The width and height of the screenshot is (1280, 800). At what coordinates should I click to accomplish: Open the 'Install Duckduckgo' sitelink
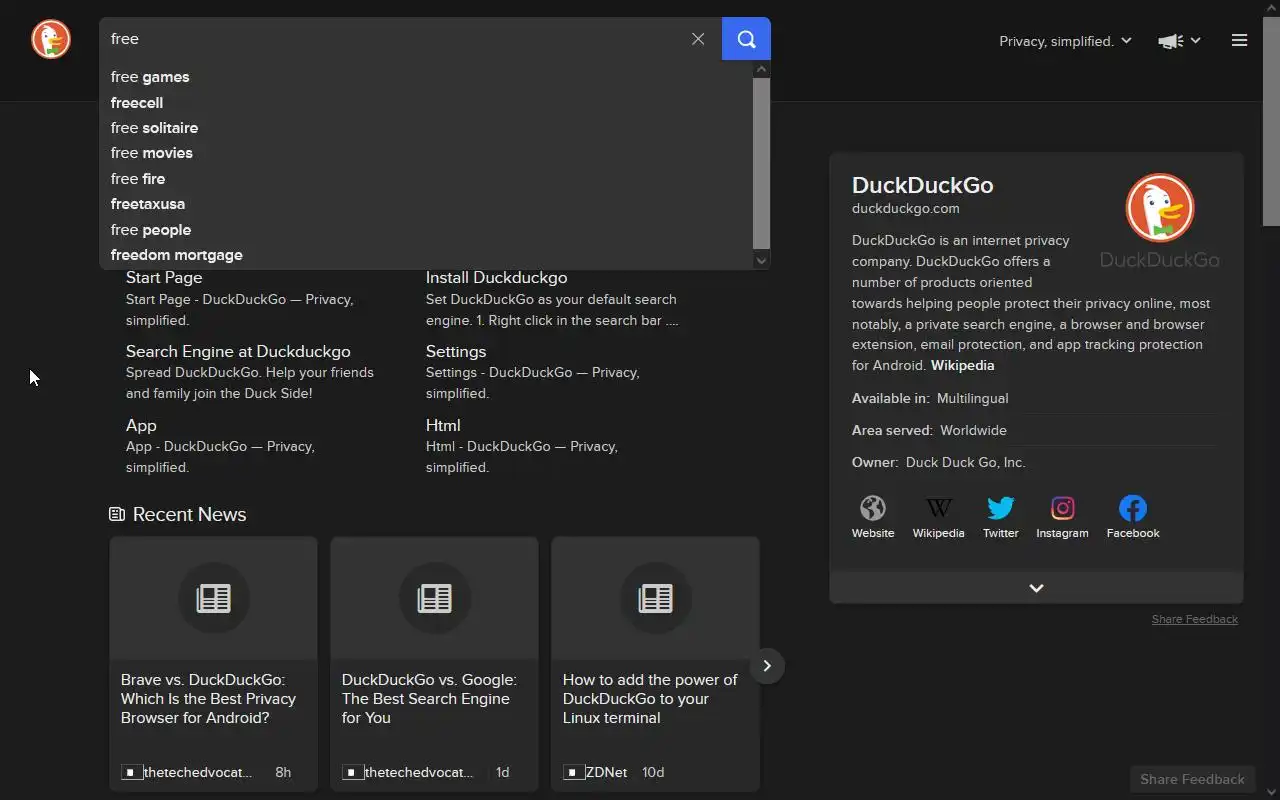(496, 278)
